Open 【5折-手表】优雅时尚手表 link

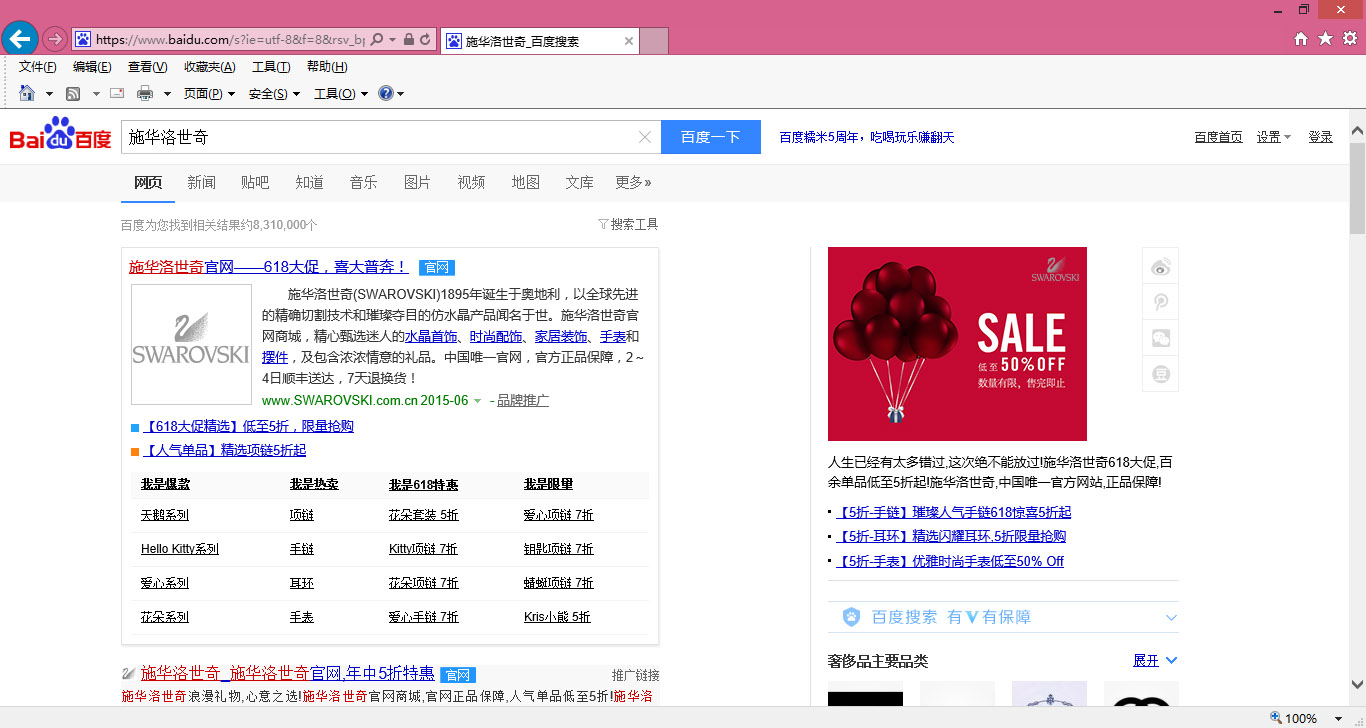tap(950, 561)
